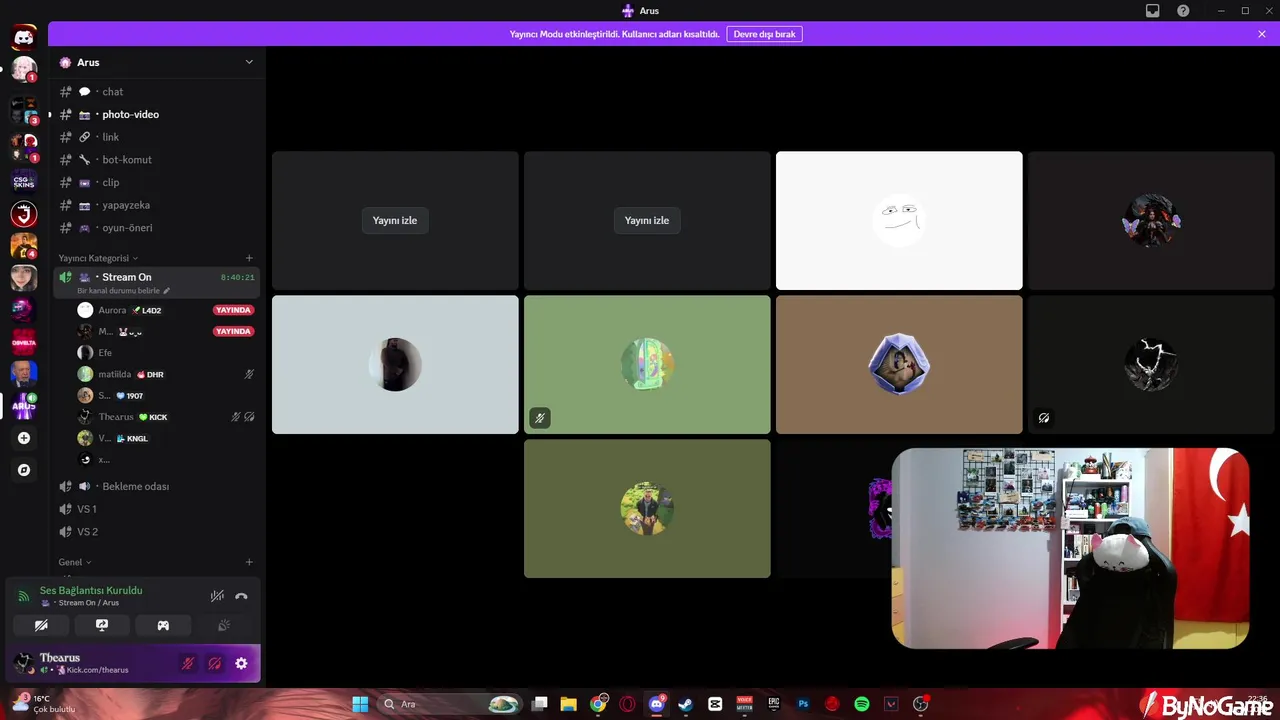The height and width of the screenshot is (720, 1280).
Task: Select the white tile with the face doodle avatar
Action: [x=899, y=220]
